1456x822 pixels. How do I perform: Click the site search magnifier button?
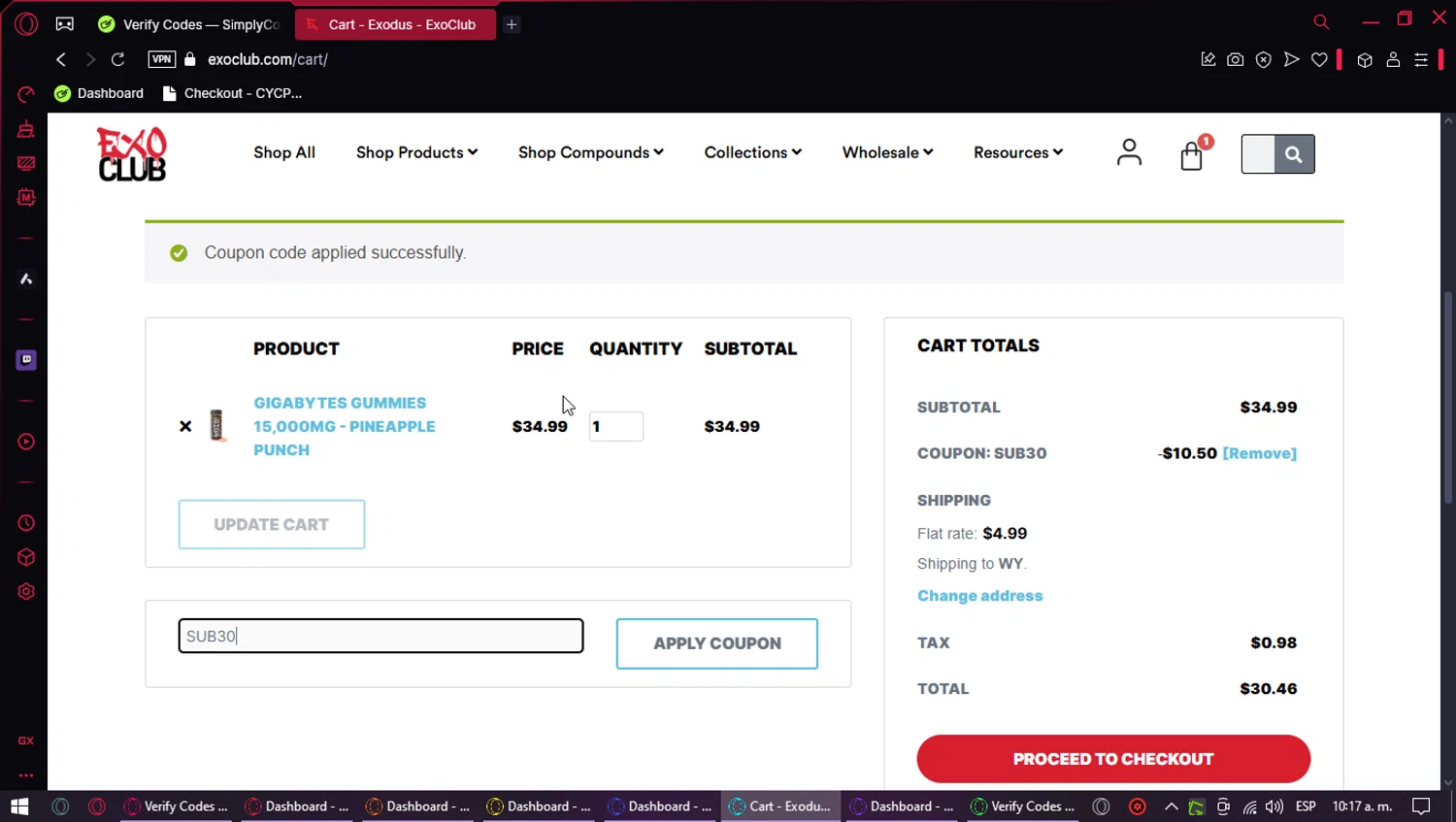pyautogui.click(x=1294, y=154)
